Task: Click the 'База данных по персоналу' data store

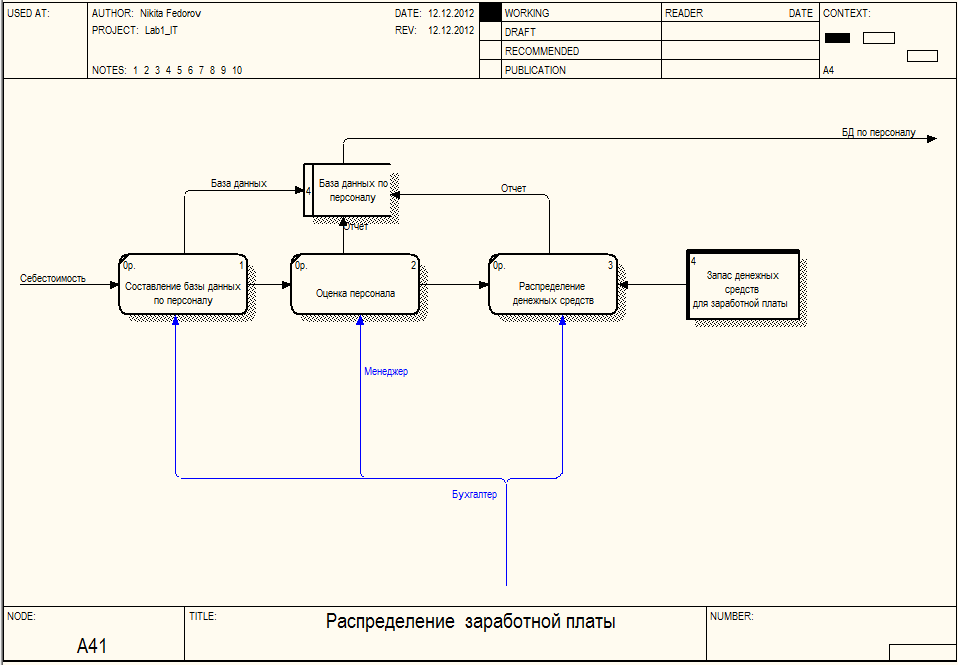Action: click(348, 190)
